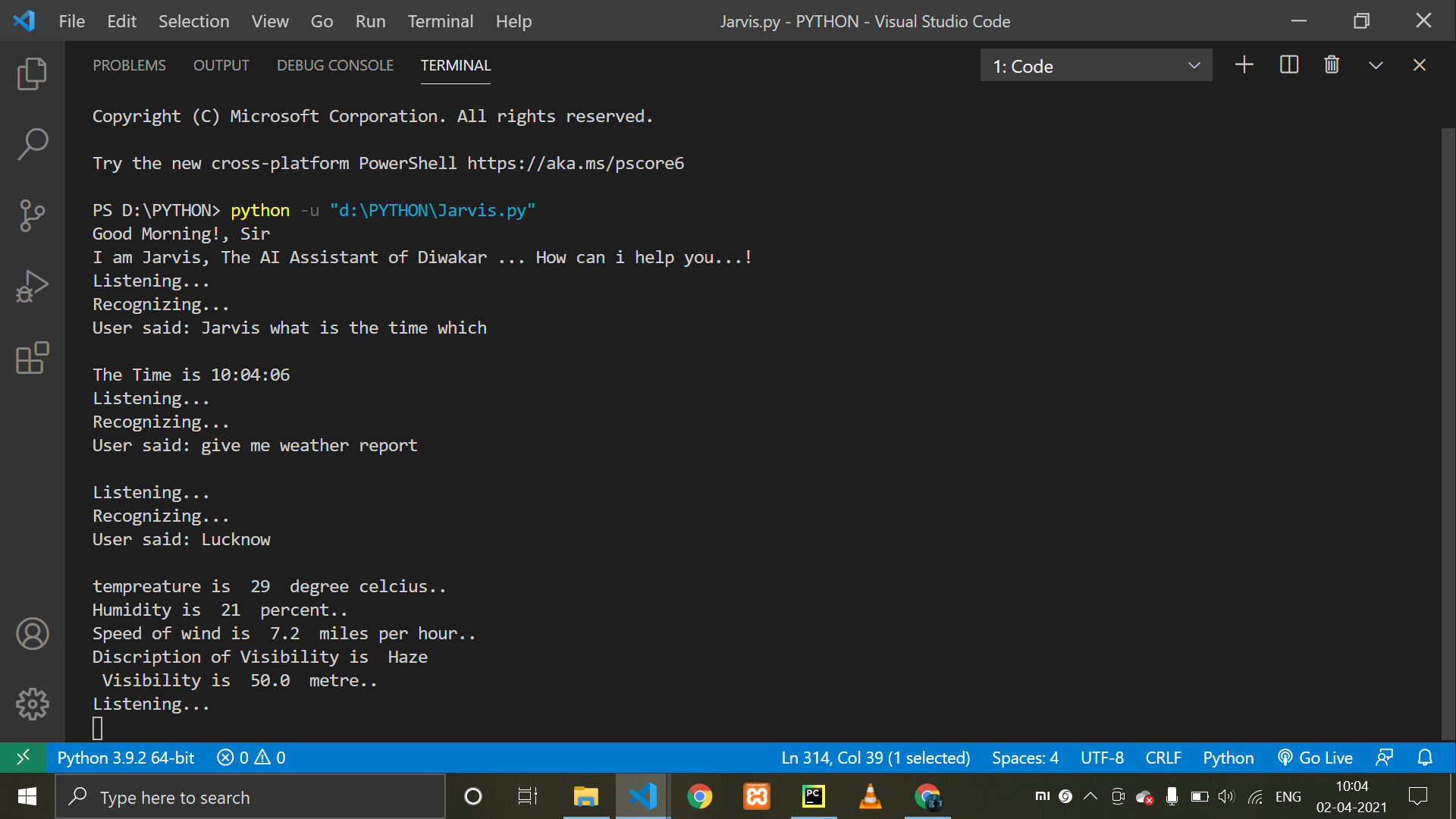Image resolution: width=1456 pixels, height=819 pixels.
Task: Open the Terminal menu
Action: 440,21
